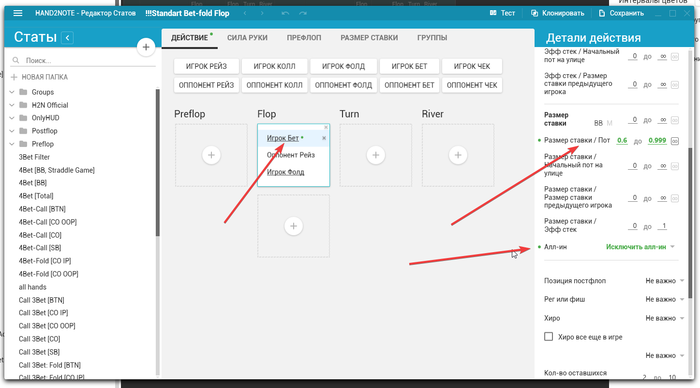
Task: Edit the 0.999 maximum bet/pot value
Action: point(657,140)
